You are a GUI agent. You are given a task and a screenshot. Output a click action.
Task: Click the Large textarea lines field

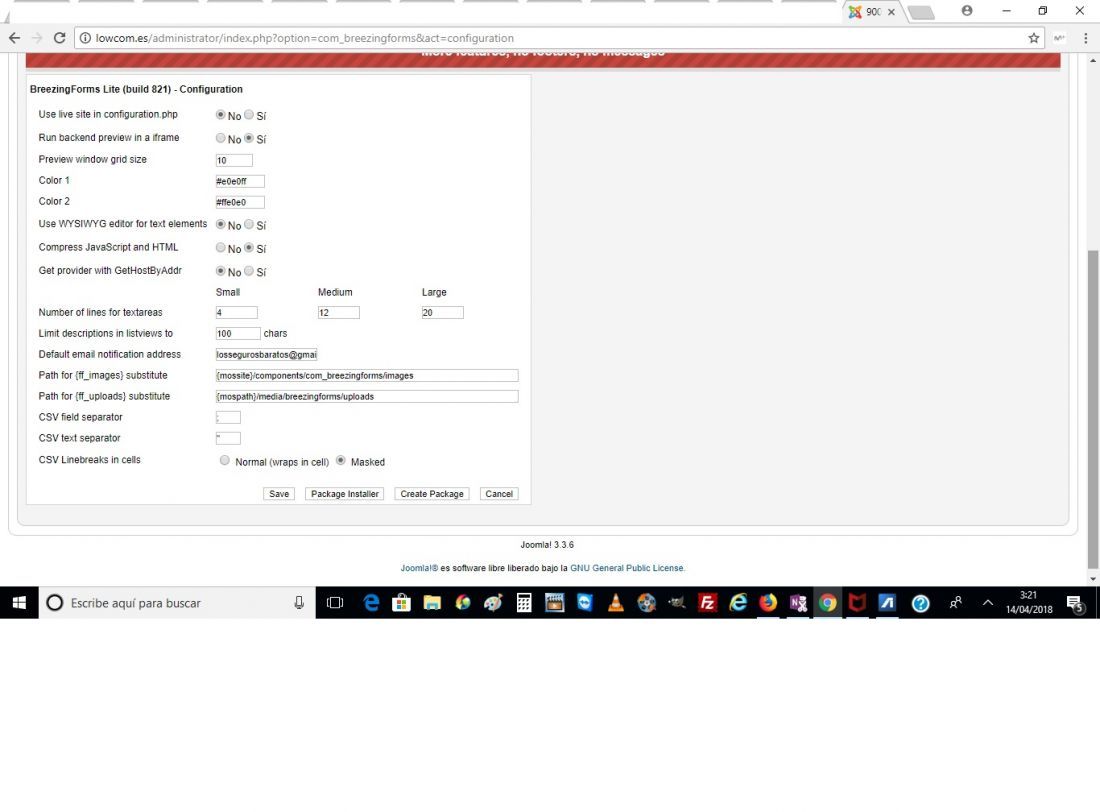[443, 312]
